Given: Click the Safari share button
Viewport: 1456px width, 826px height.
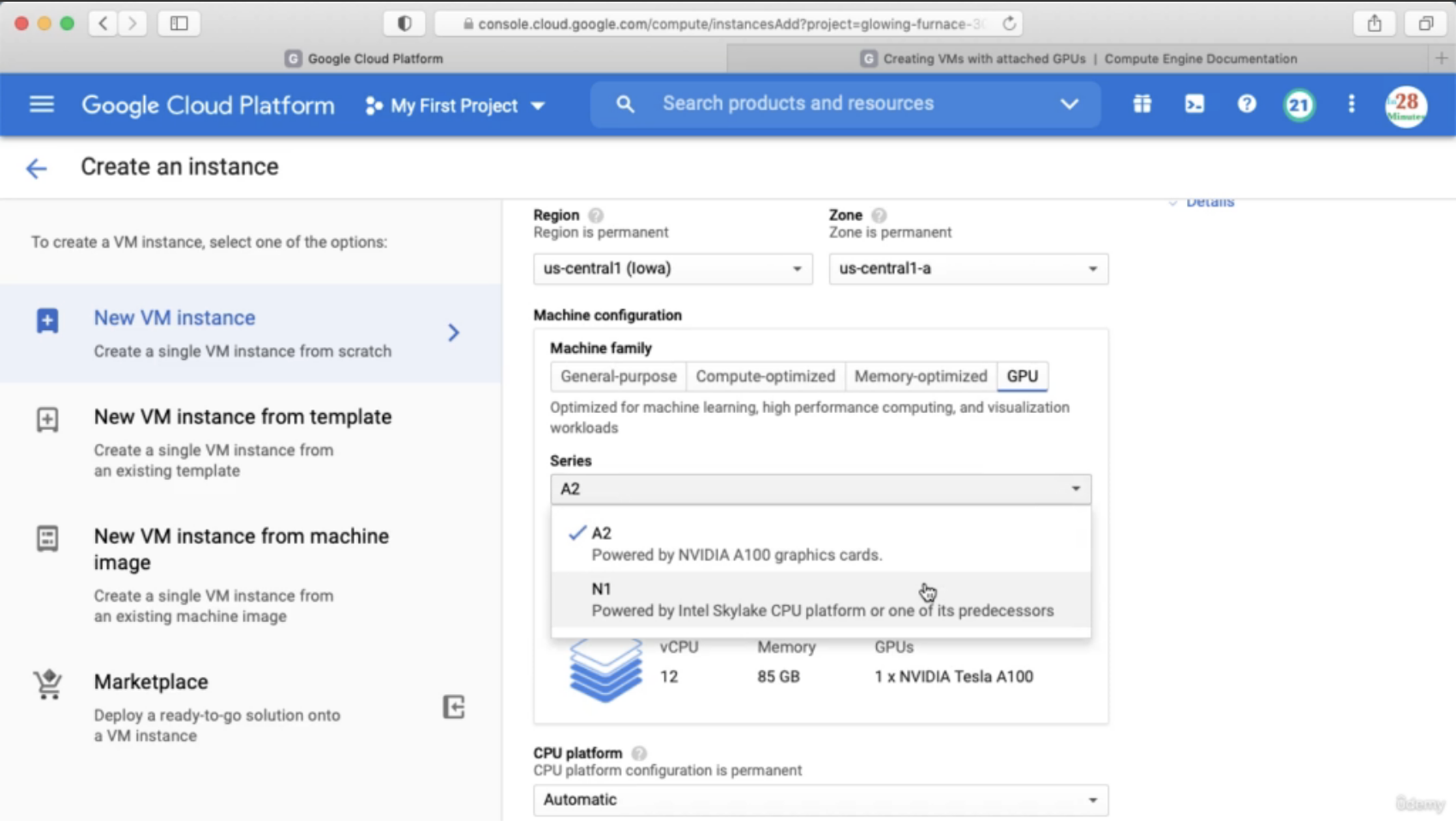Looking at the screenshot, I should [1375, 23].
